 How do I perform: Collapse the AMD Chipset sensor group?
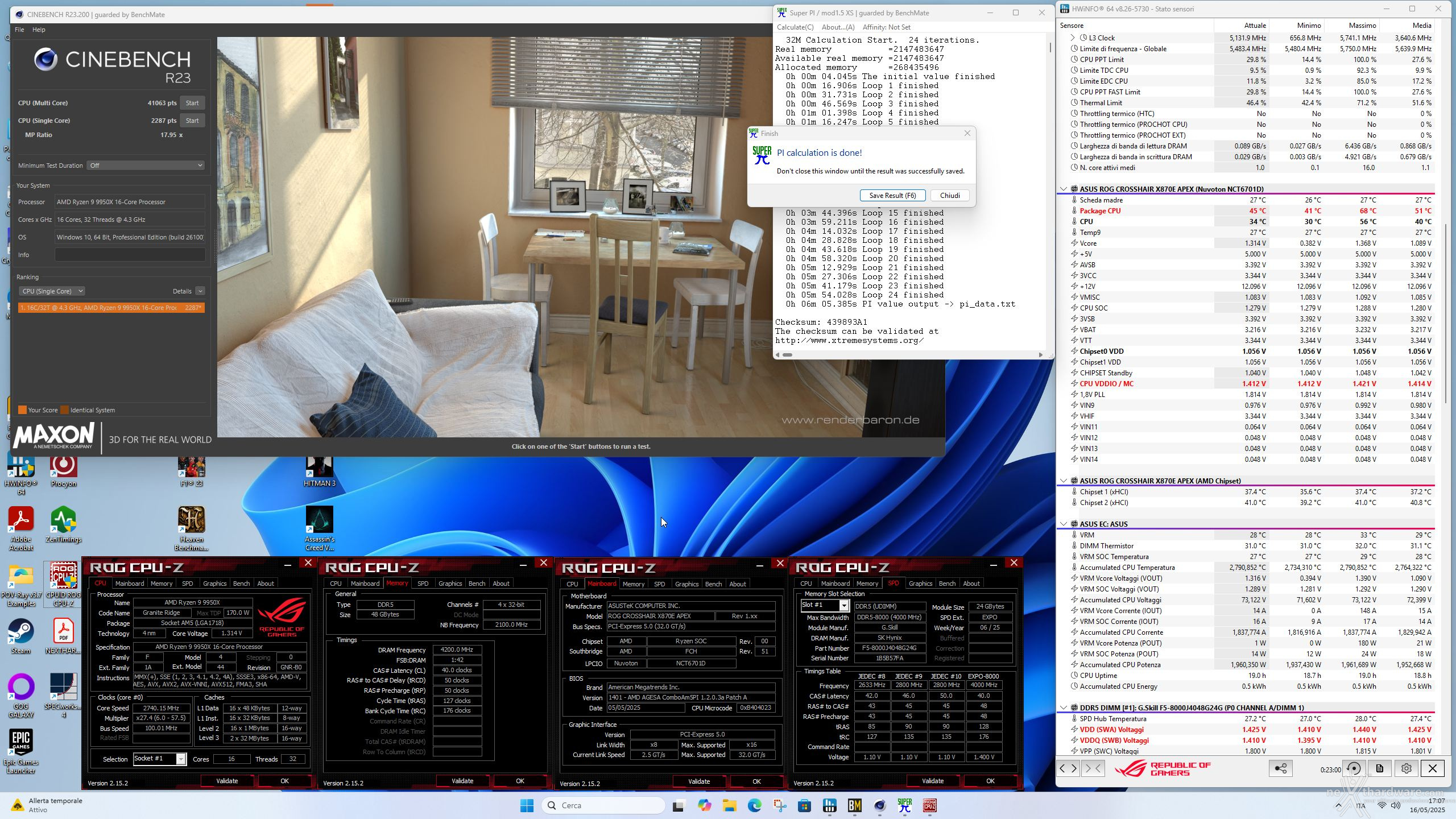pyautogui.click(x=1063, y=481)
